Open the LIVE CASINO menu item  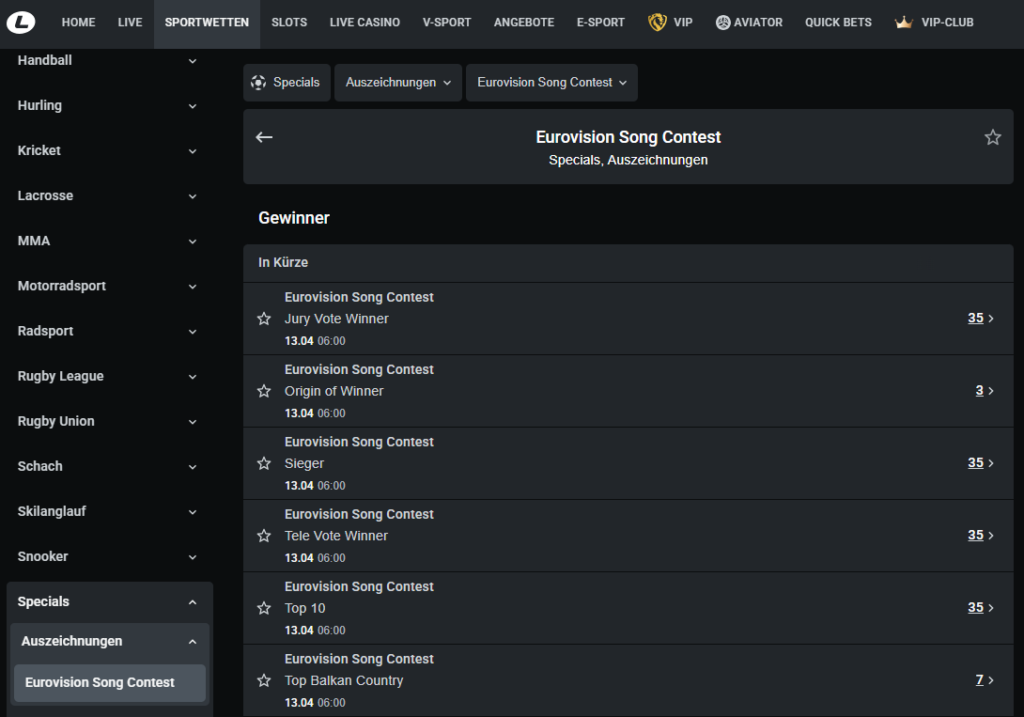364,22
